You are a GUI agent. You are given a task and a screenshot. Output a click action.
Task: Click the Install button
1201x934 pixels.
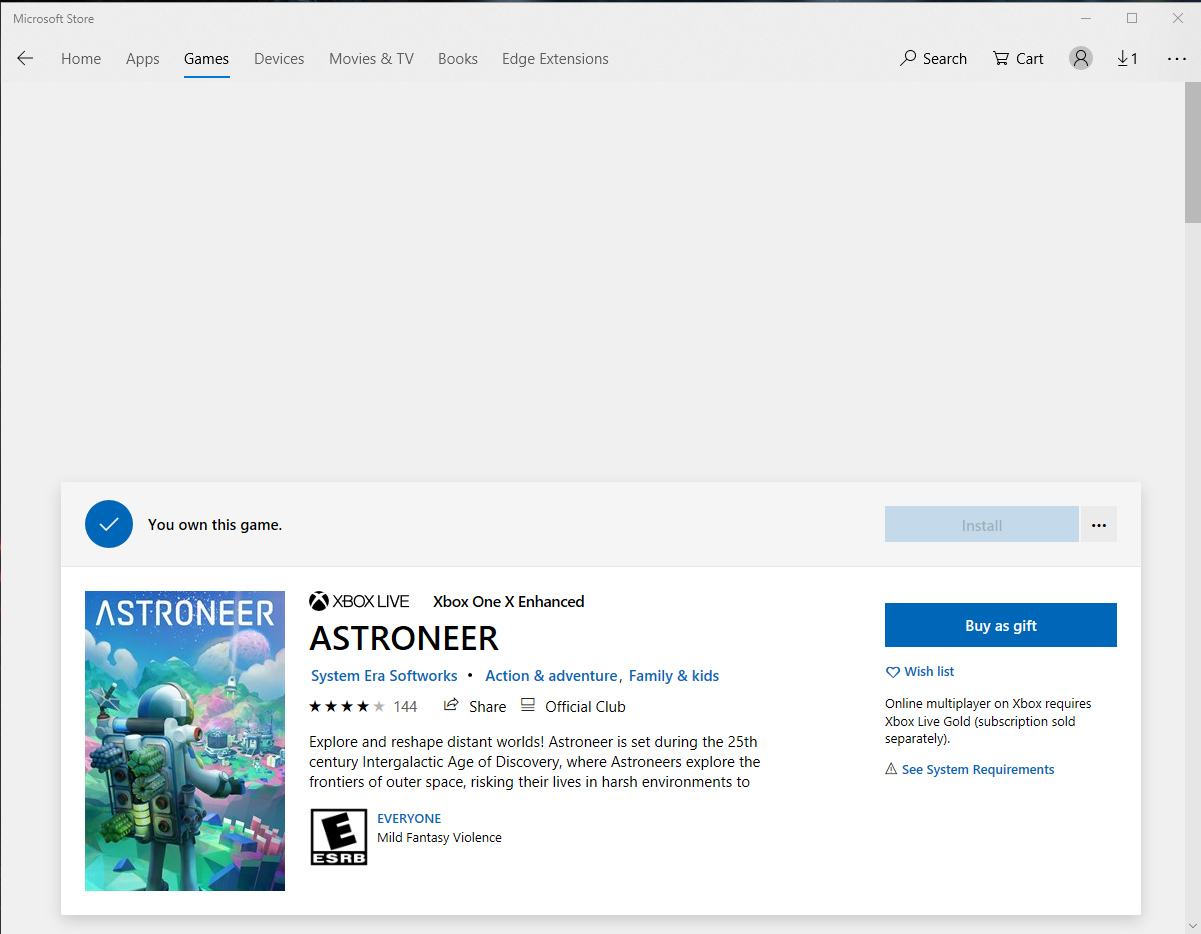981,525
